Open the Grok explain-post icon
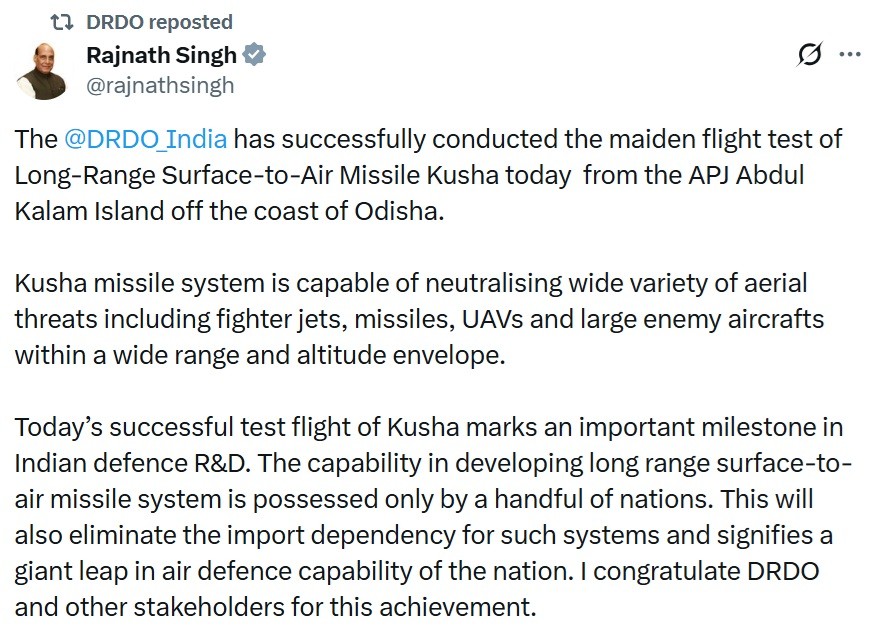872x630 pixels. [x=809, y=54]
